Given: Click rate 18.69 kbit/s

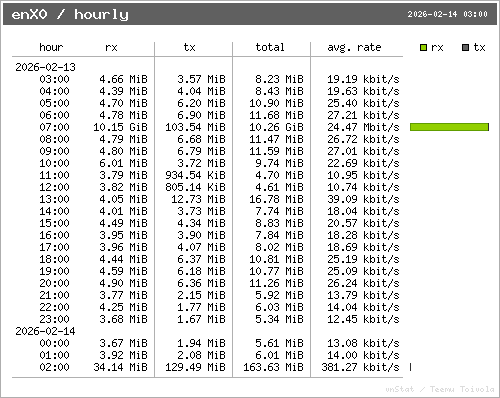Looking at the screenshot, I should click(x=363, y=247).
